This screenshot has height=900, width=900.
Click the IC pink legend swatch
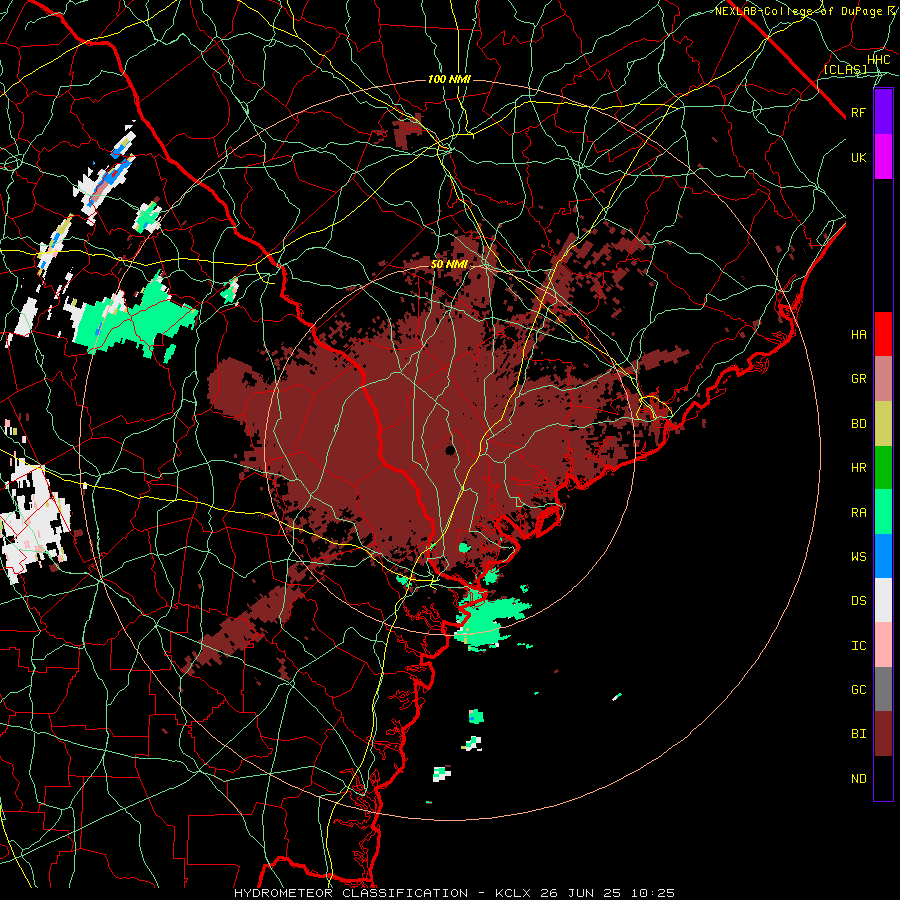coord(883,645)
